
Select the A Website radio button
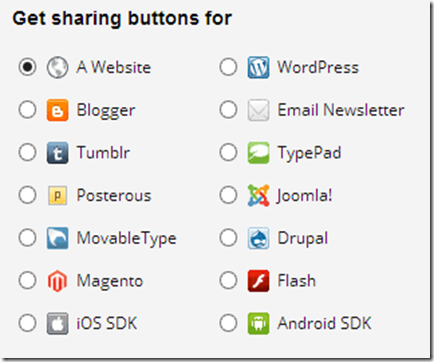(x=27, y=67)
